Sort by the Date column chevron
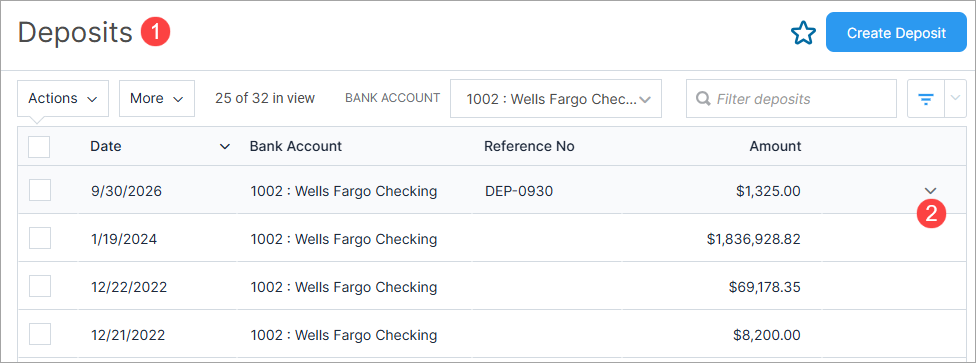 (225, 147)
